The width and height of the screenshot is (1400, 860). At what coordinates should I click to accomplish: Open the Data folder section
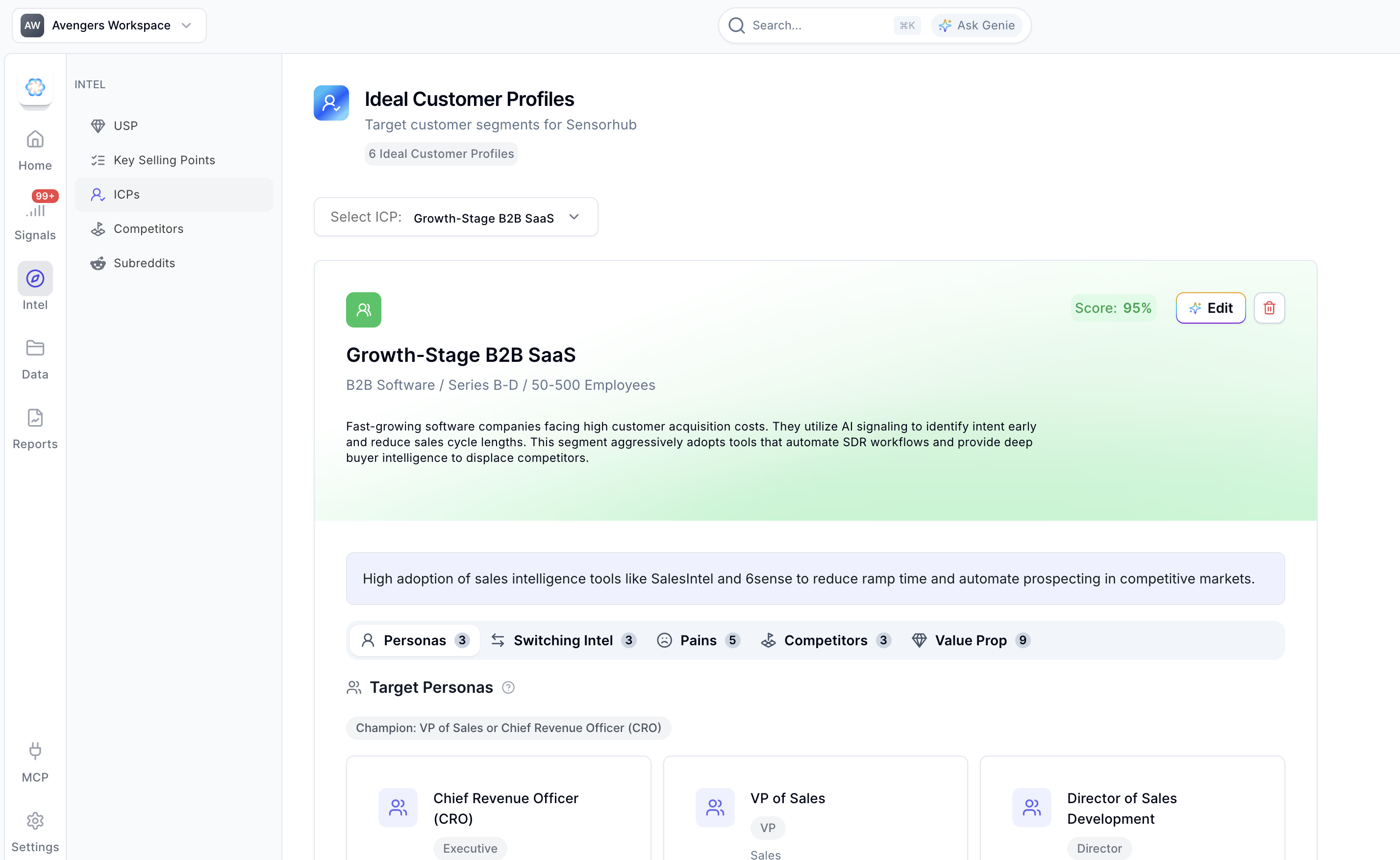pyautogui.click(x=35, y=358)
